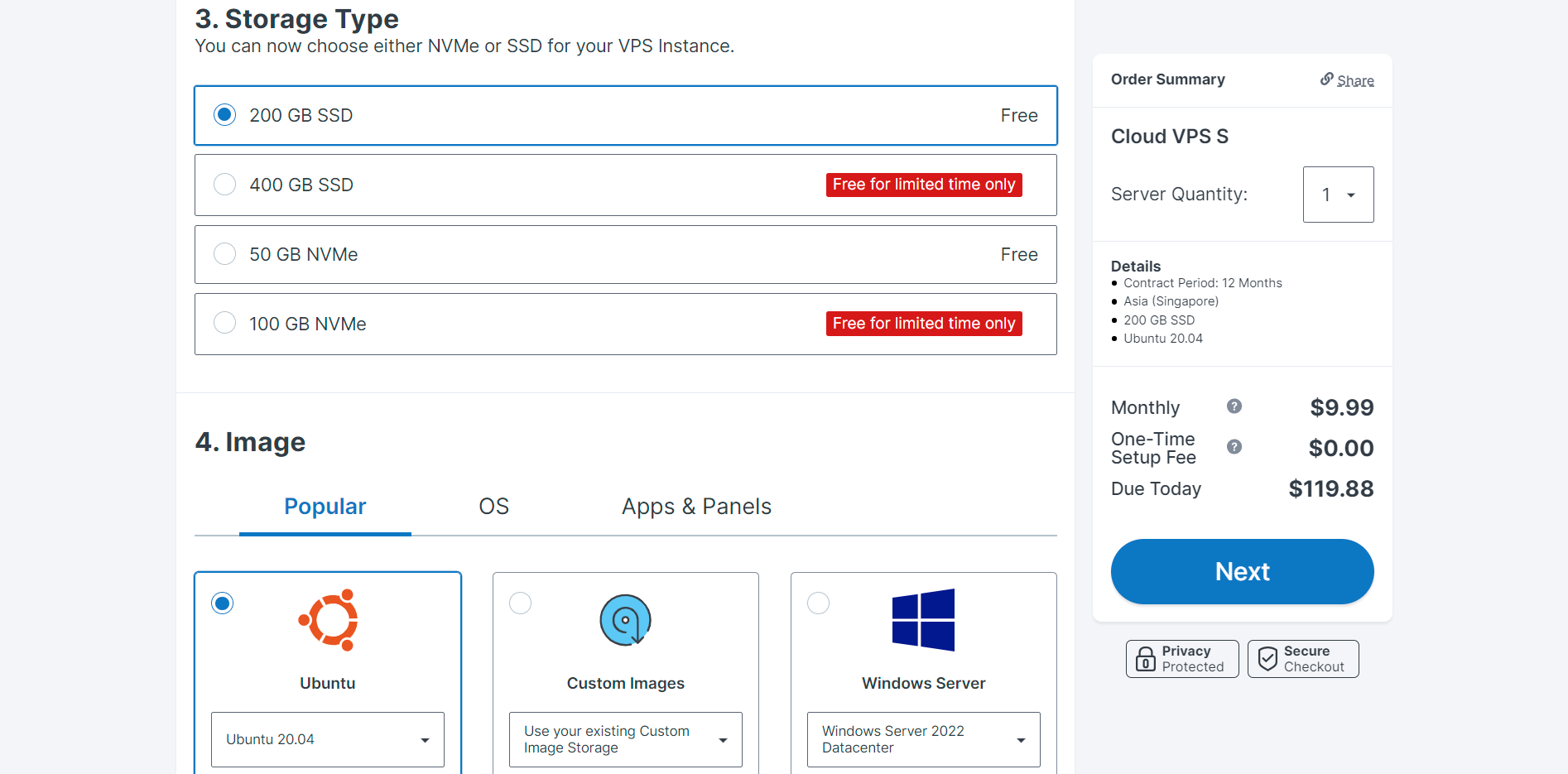Click the Windows Server logo icon
Viewport: 1568px width, 774px height.
point(923,620)
